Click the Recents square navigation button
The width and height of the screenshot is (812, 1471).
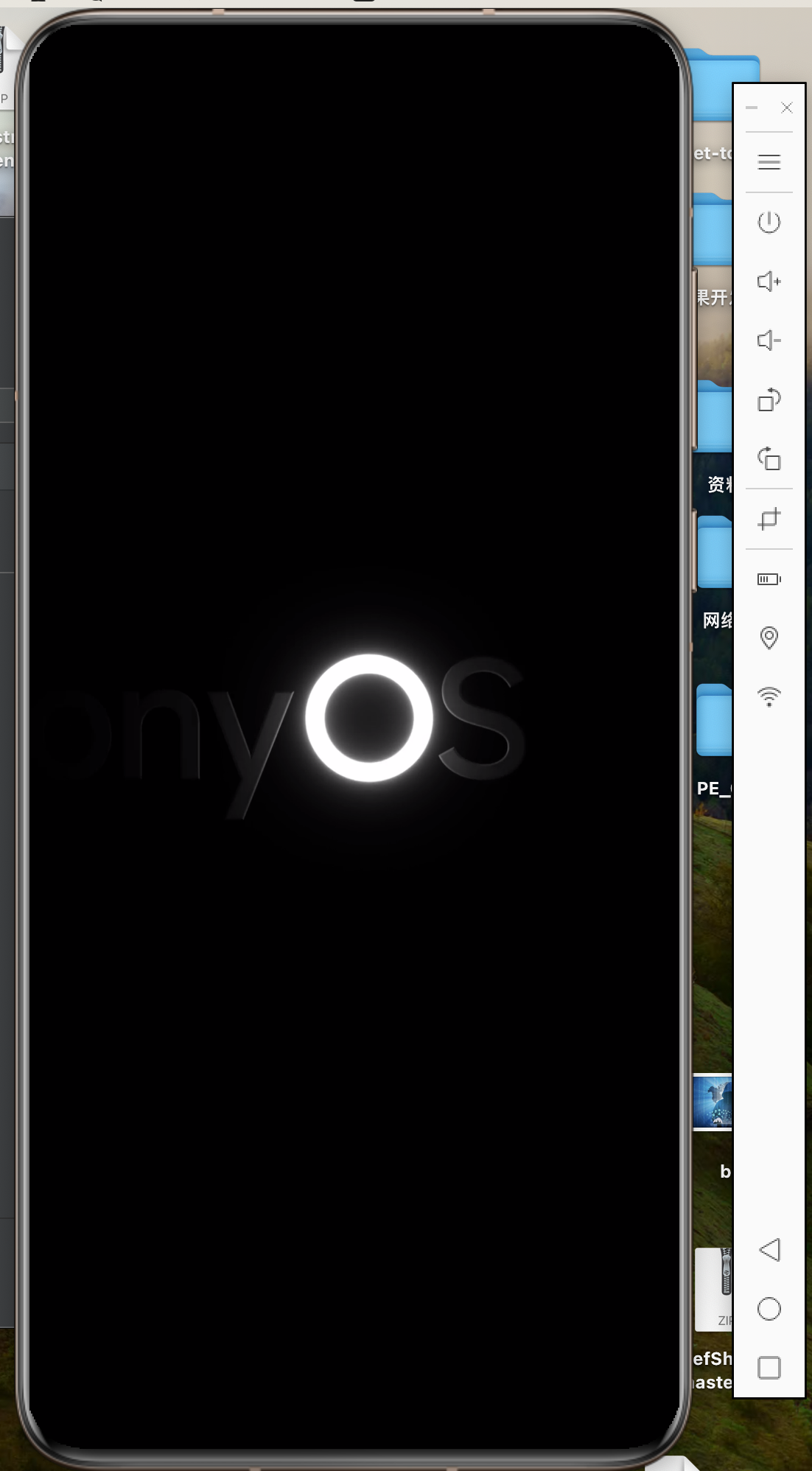click(769, 1368)
